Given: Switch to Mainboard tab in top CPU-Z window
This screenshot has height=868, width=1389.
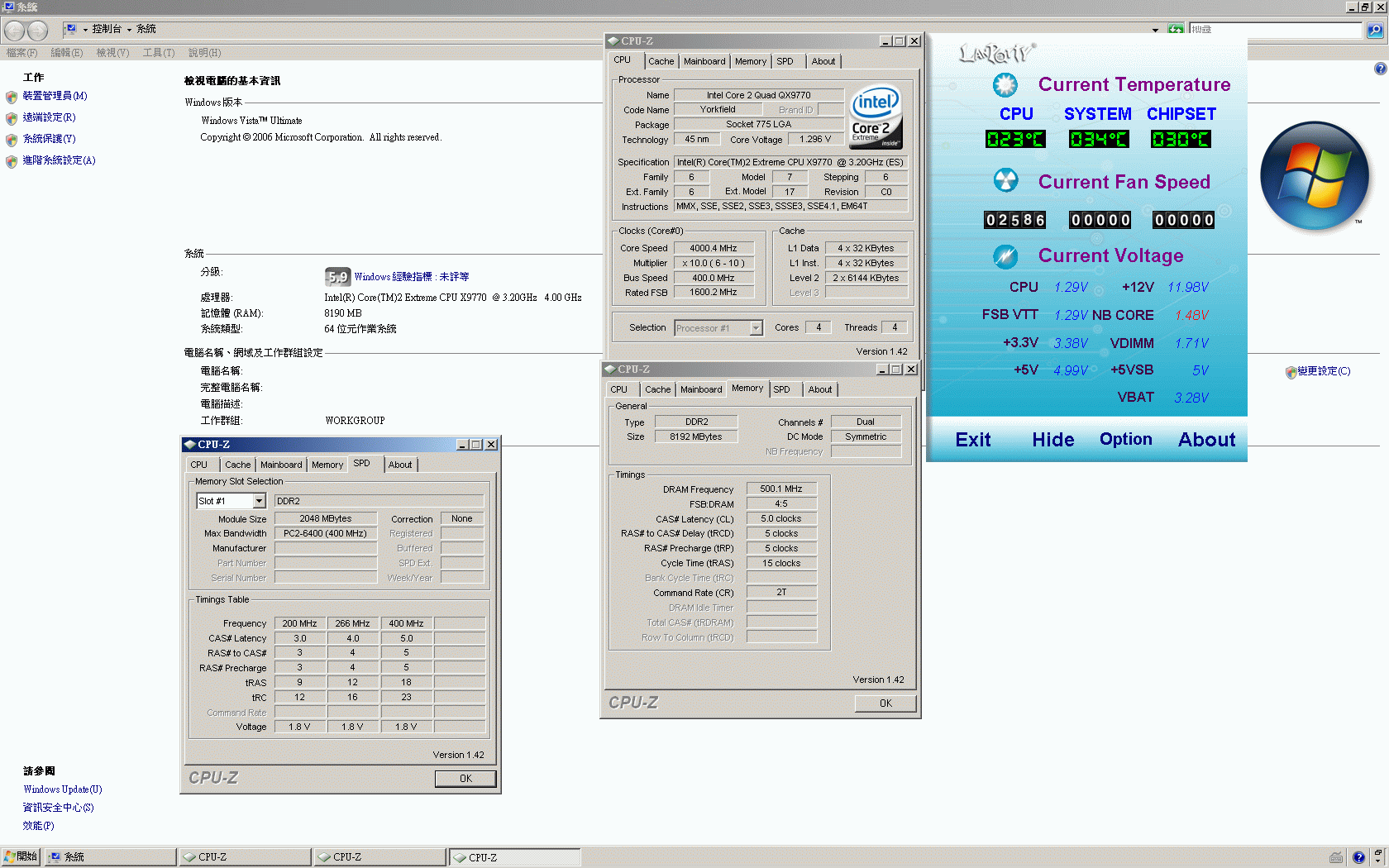Looking at the screenshot, I should coord(704,61).
